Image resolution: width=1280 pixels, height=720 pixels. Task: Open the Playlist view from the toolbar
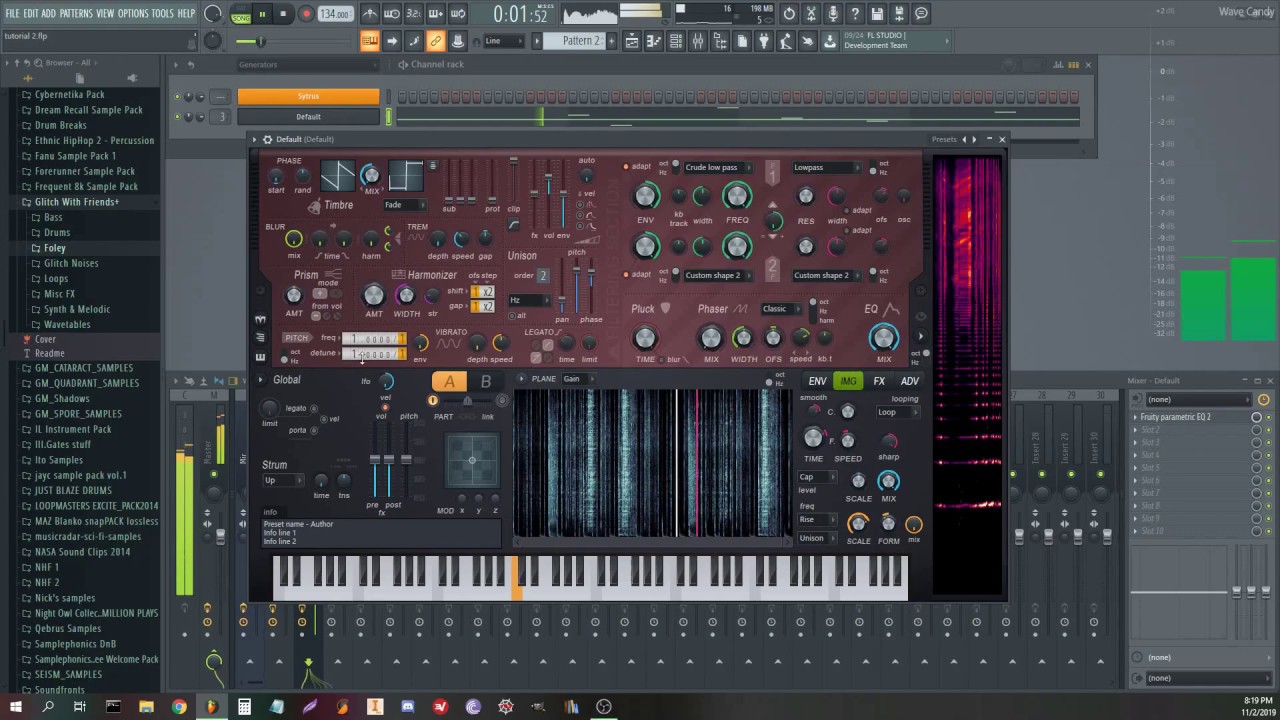[x=632, y=41]
